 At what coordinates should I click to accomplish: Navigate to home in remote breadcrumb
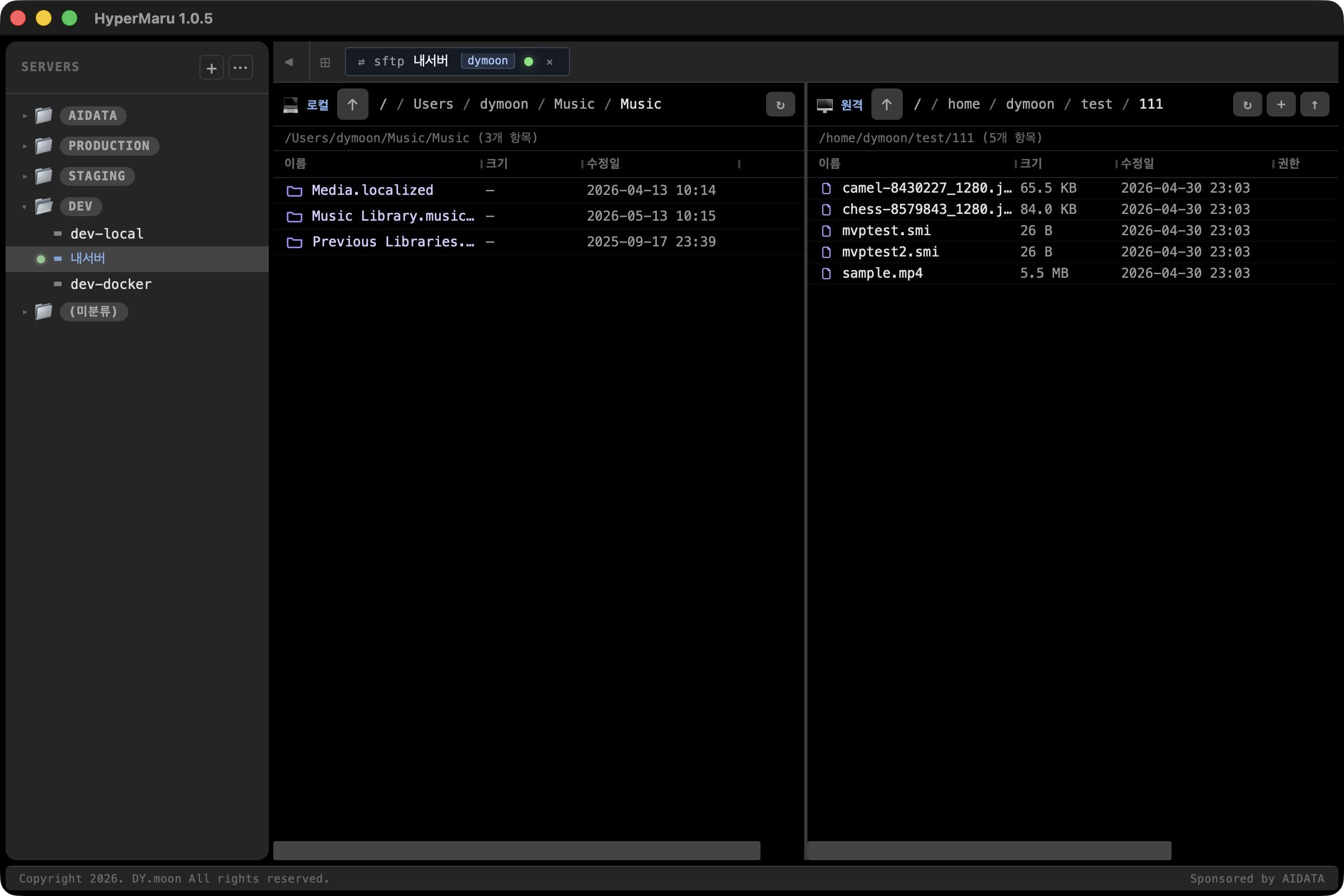click(x=964, y=104)
